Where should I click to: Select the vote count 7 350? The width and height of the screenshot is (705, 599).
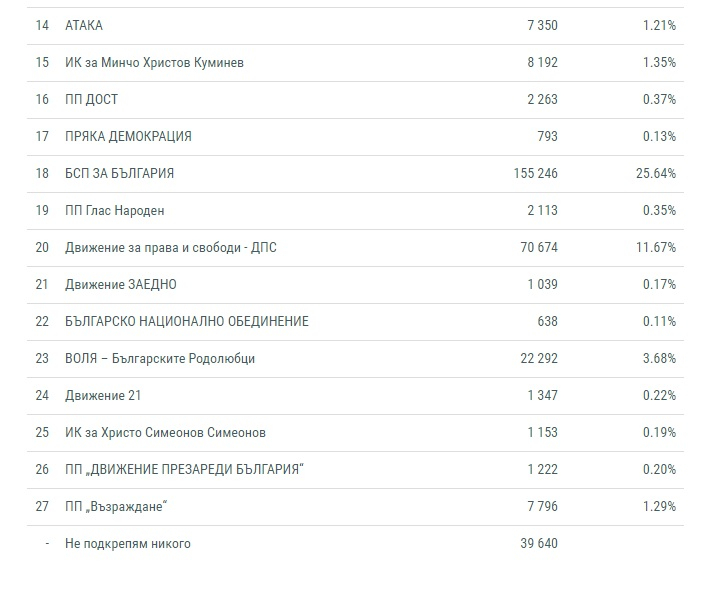pos(542,26)
